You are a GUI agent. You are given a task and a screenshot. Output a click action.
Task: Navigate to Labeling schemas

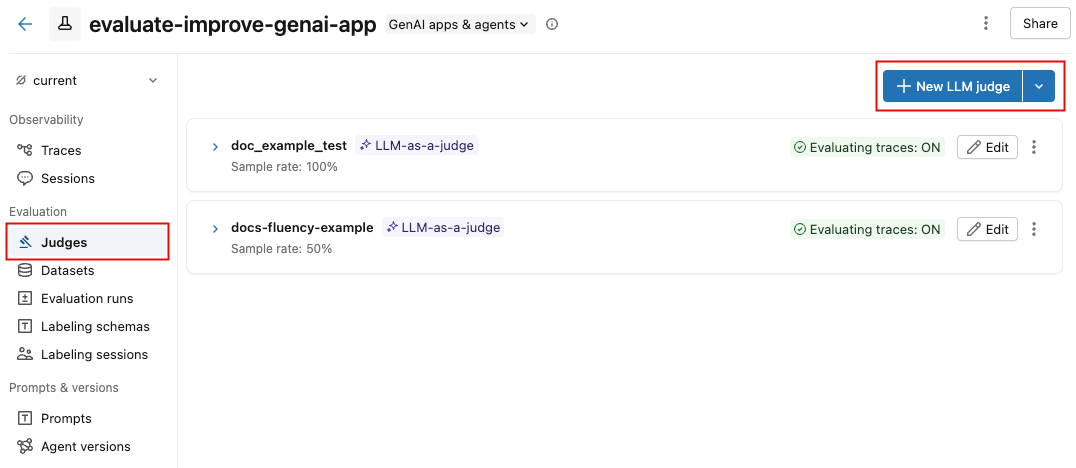[95, 326]
